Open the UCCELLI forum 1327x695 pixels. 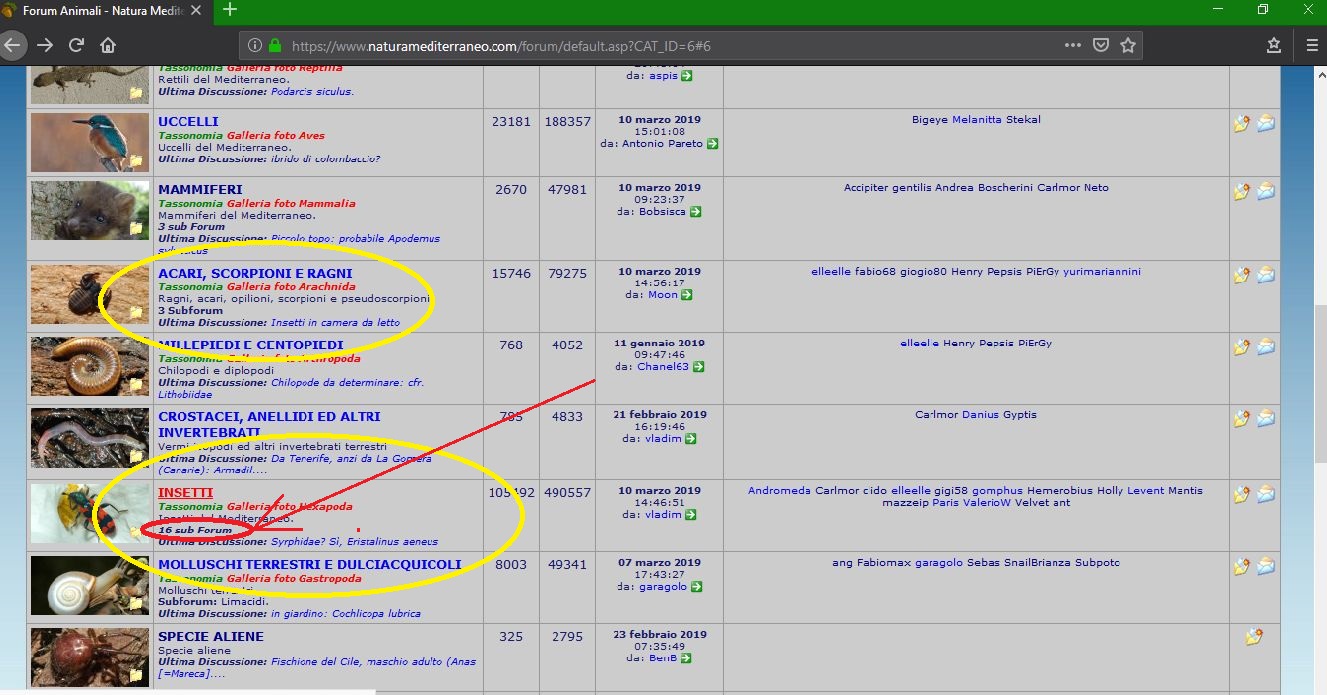[188, 122]
